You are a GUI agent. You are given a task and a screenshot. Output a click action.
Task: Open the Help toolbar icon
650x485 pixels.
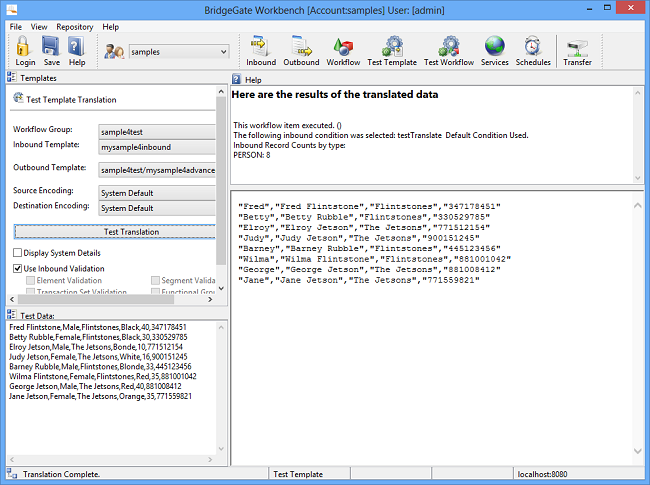point(76,46)
